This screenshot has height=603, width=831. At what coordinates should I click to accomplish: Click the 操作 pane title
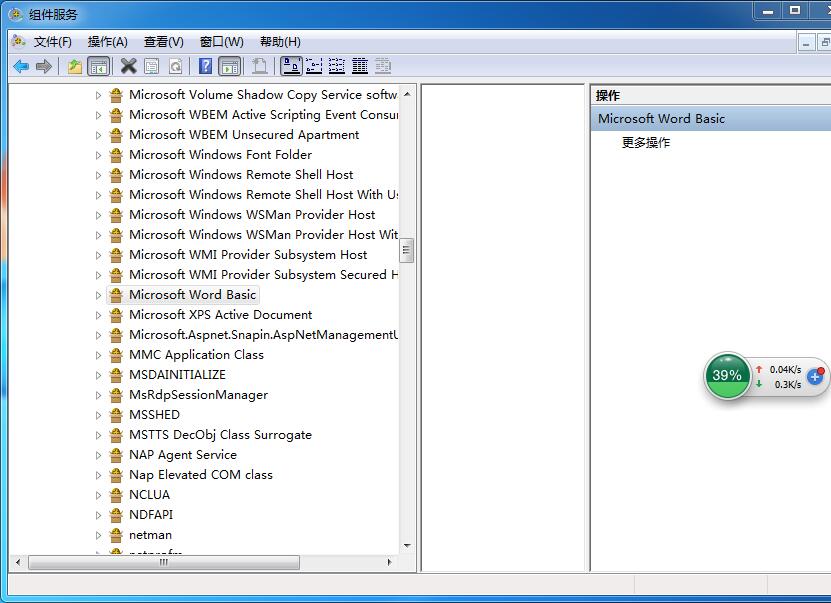pos(607,95)
